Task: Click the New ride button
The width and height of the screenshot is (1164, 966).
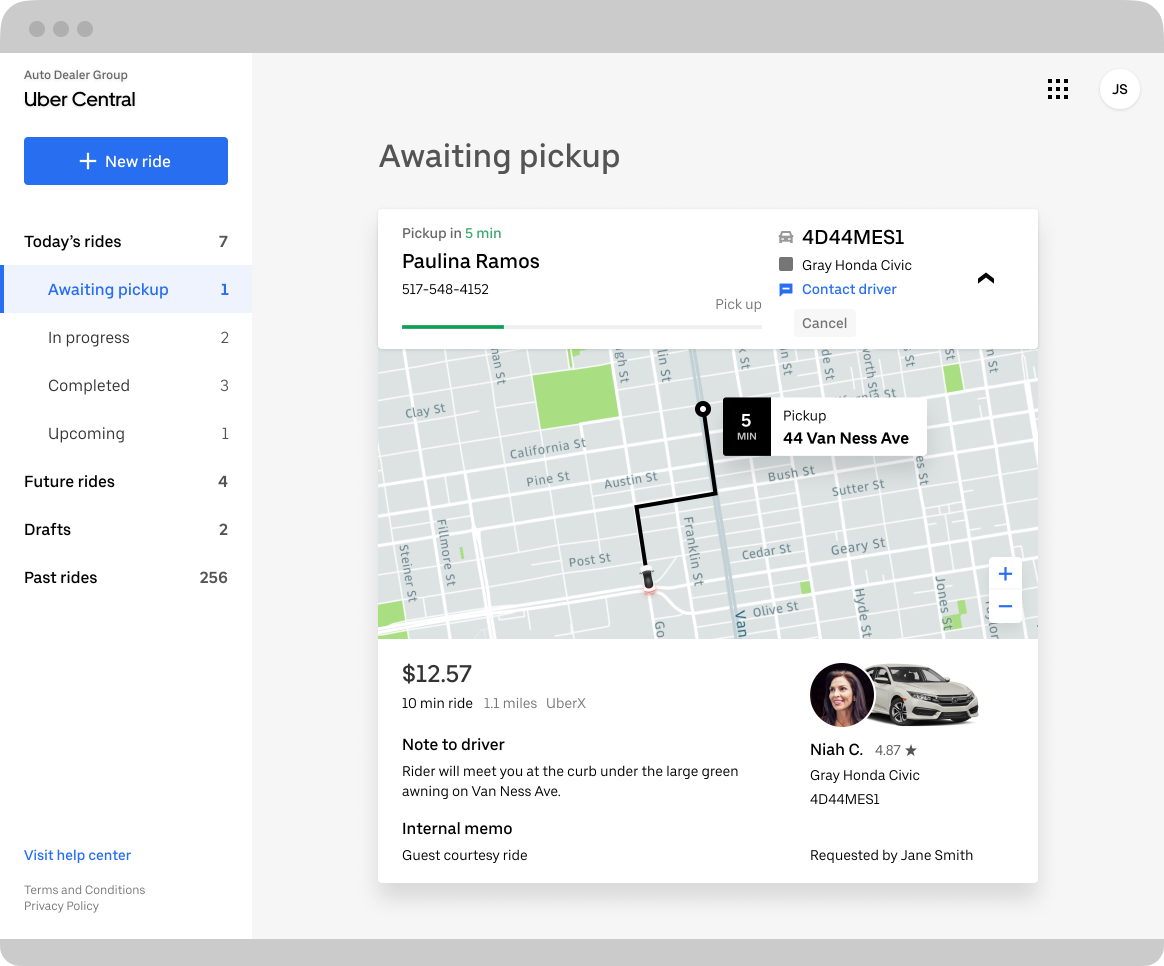Action: tap(126, 161)
